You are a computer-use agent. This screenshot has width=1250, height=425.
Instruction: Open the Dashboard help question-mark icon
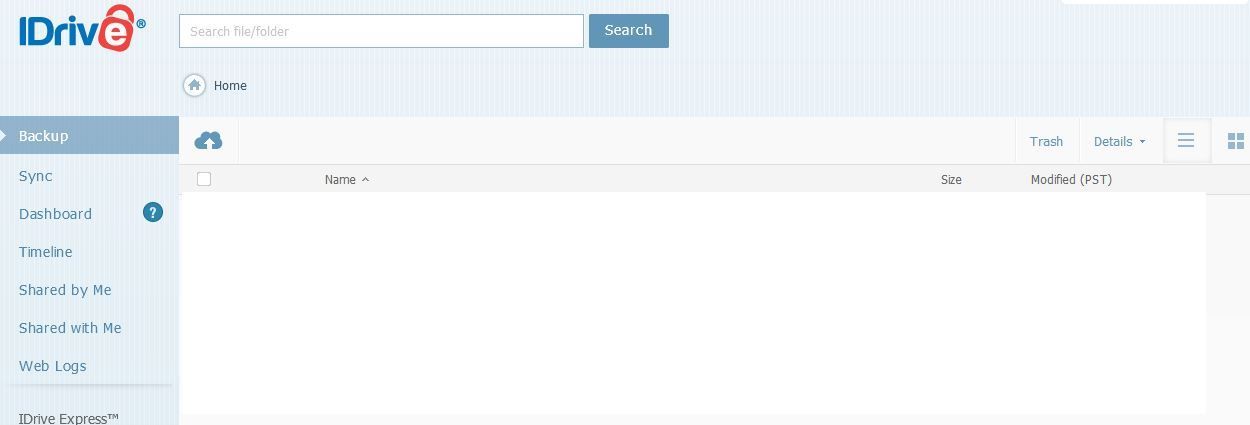(153, 212)
